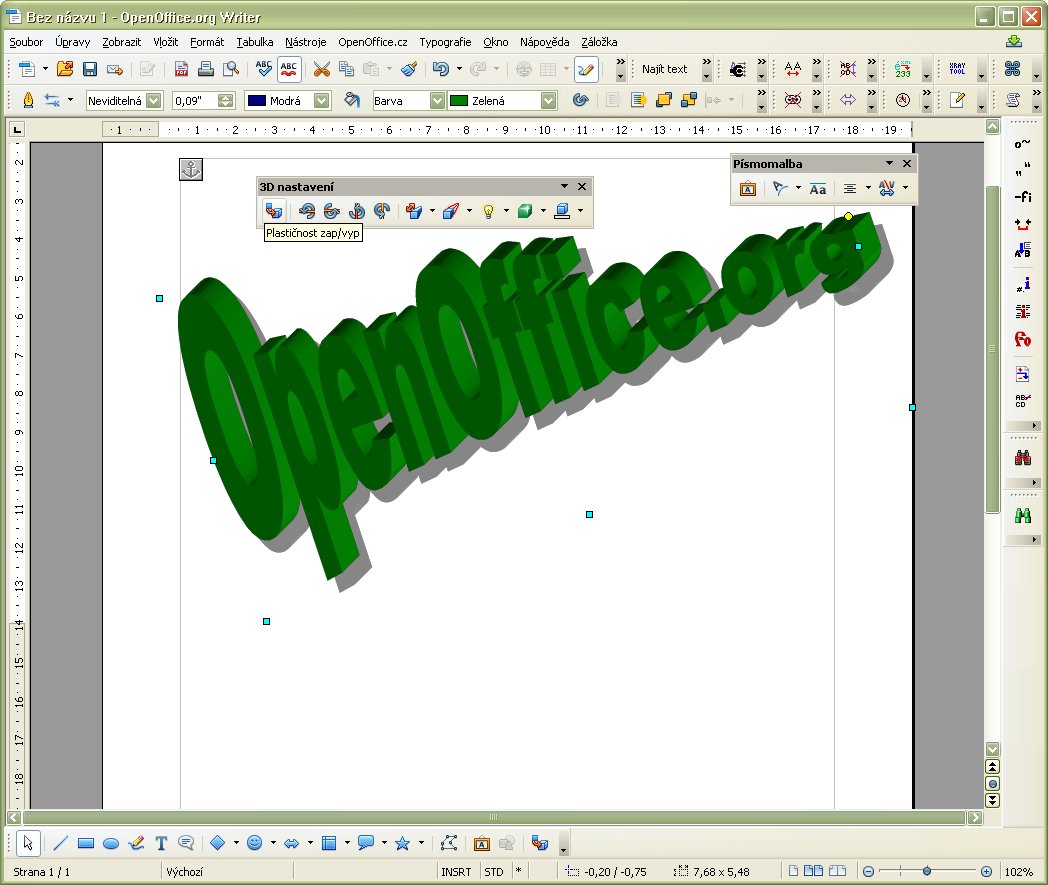Screen dimensions: 1048x885
Task: Click the line style pen icon
Action: 28,100
